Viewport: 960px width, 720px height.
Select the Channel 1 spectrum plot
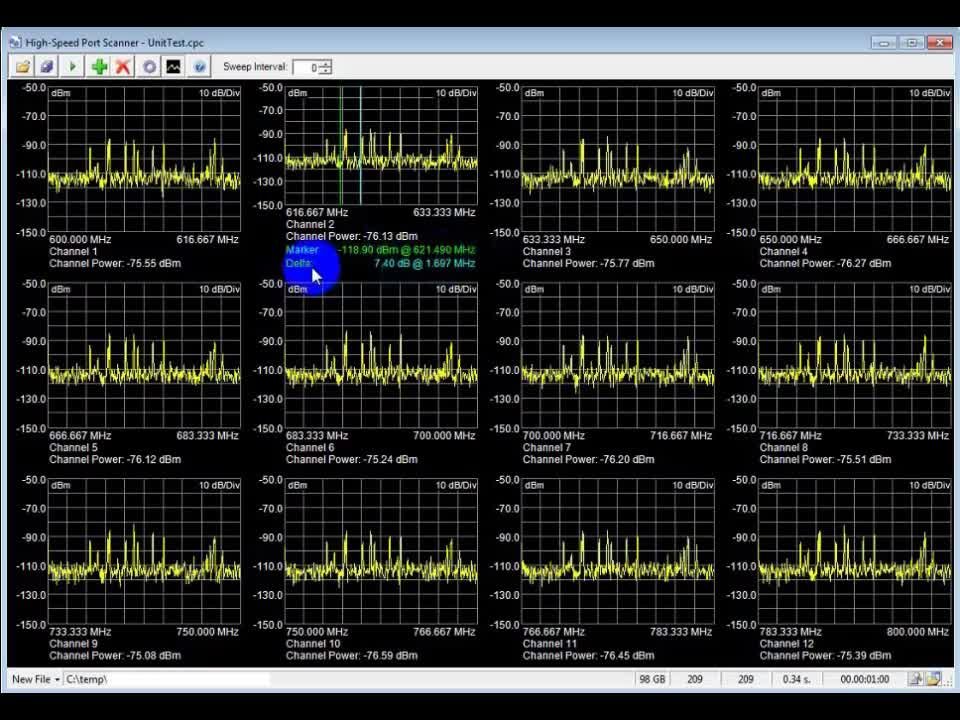(144, 159)
